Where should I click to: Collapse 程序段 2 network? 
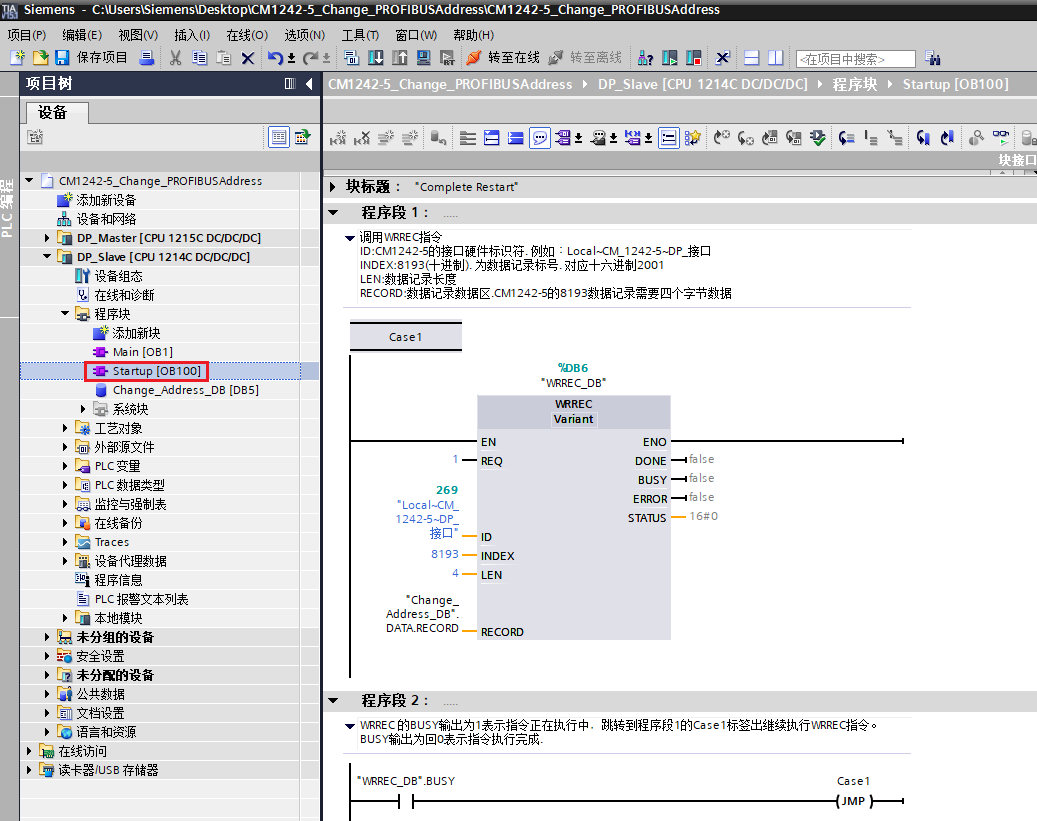333,700
